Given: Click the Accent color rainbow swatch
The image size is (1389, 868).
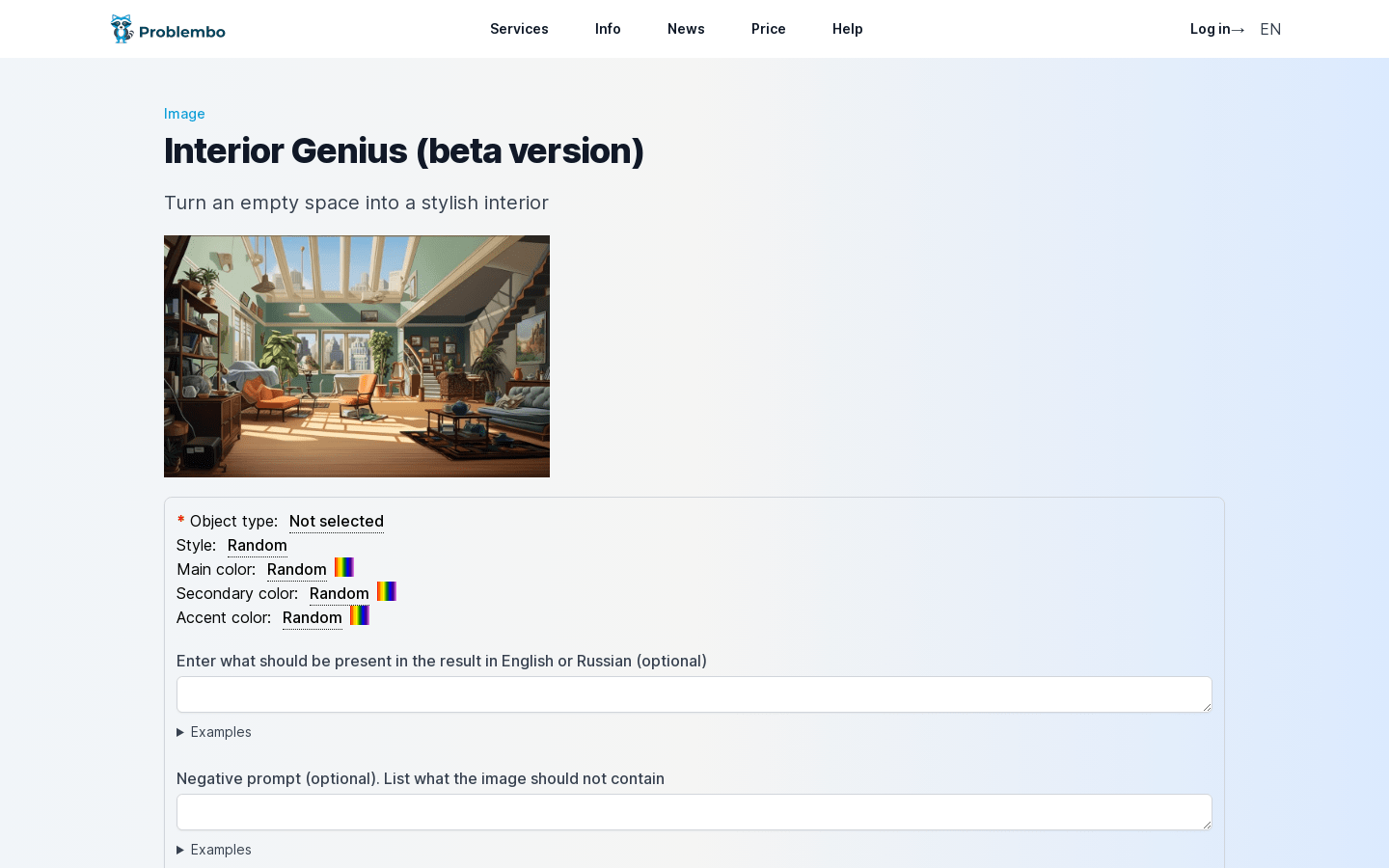Looking at the screenshot, I should (x=360, y=615).
